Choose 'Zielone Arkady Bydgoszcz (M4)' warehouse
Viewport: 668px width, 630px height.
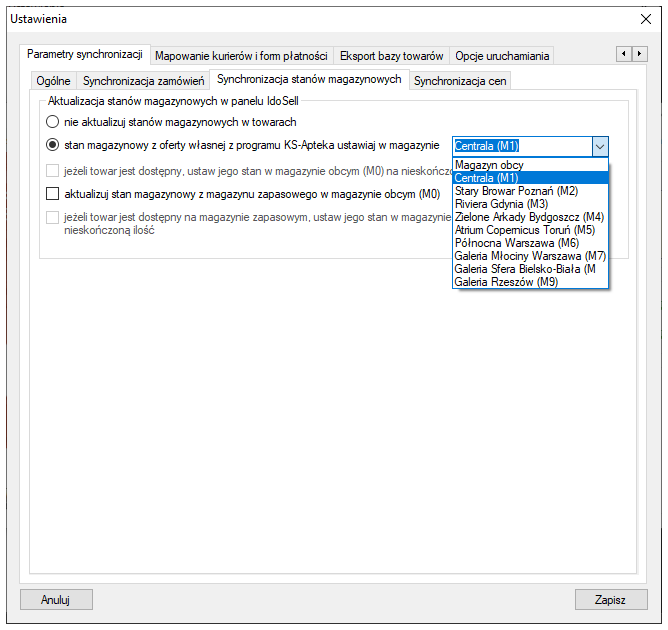point(530,216)
